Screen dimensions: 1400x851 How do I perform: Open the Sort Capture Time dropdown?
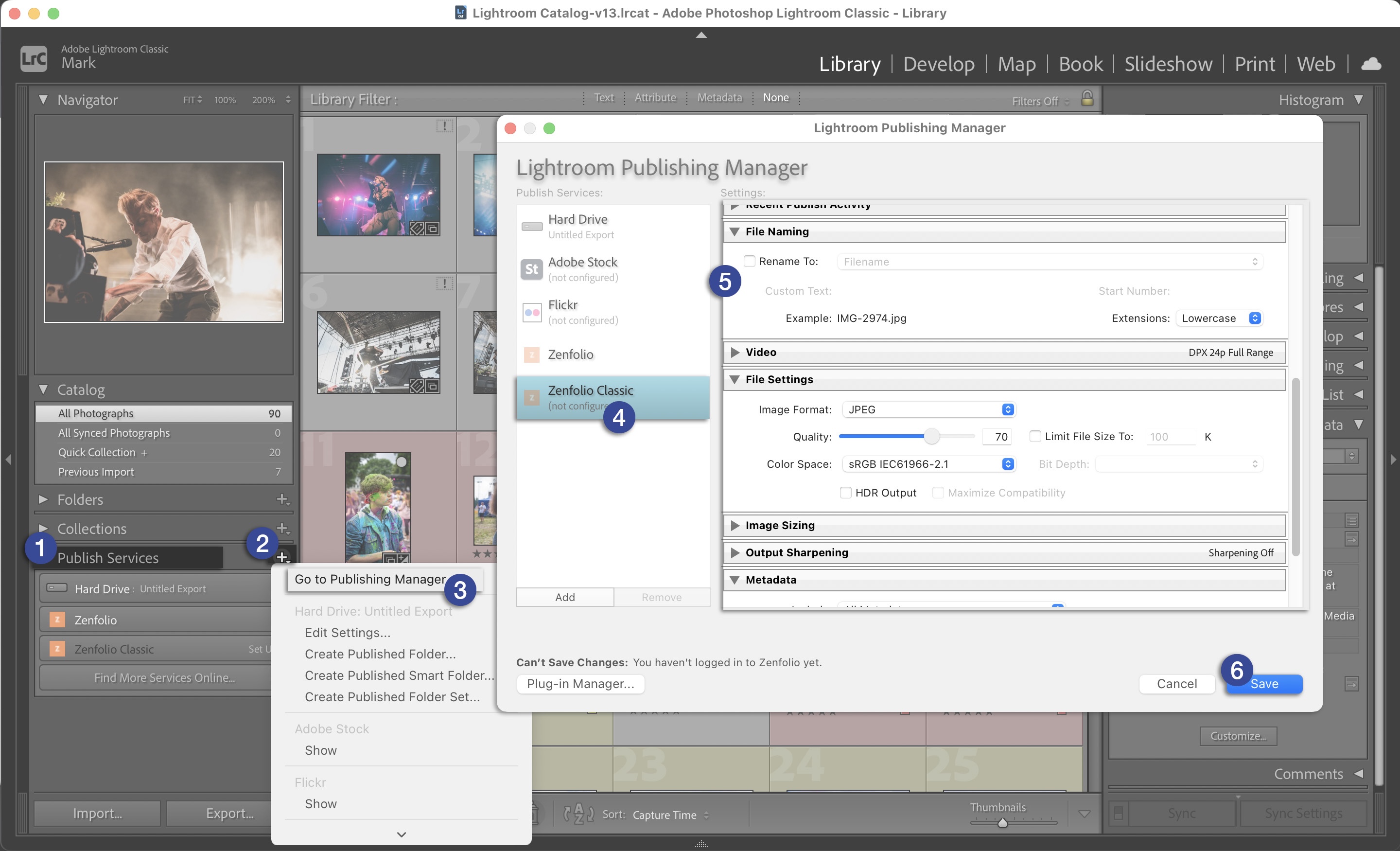pyautogui.click(x=670, y=815)
